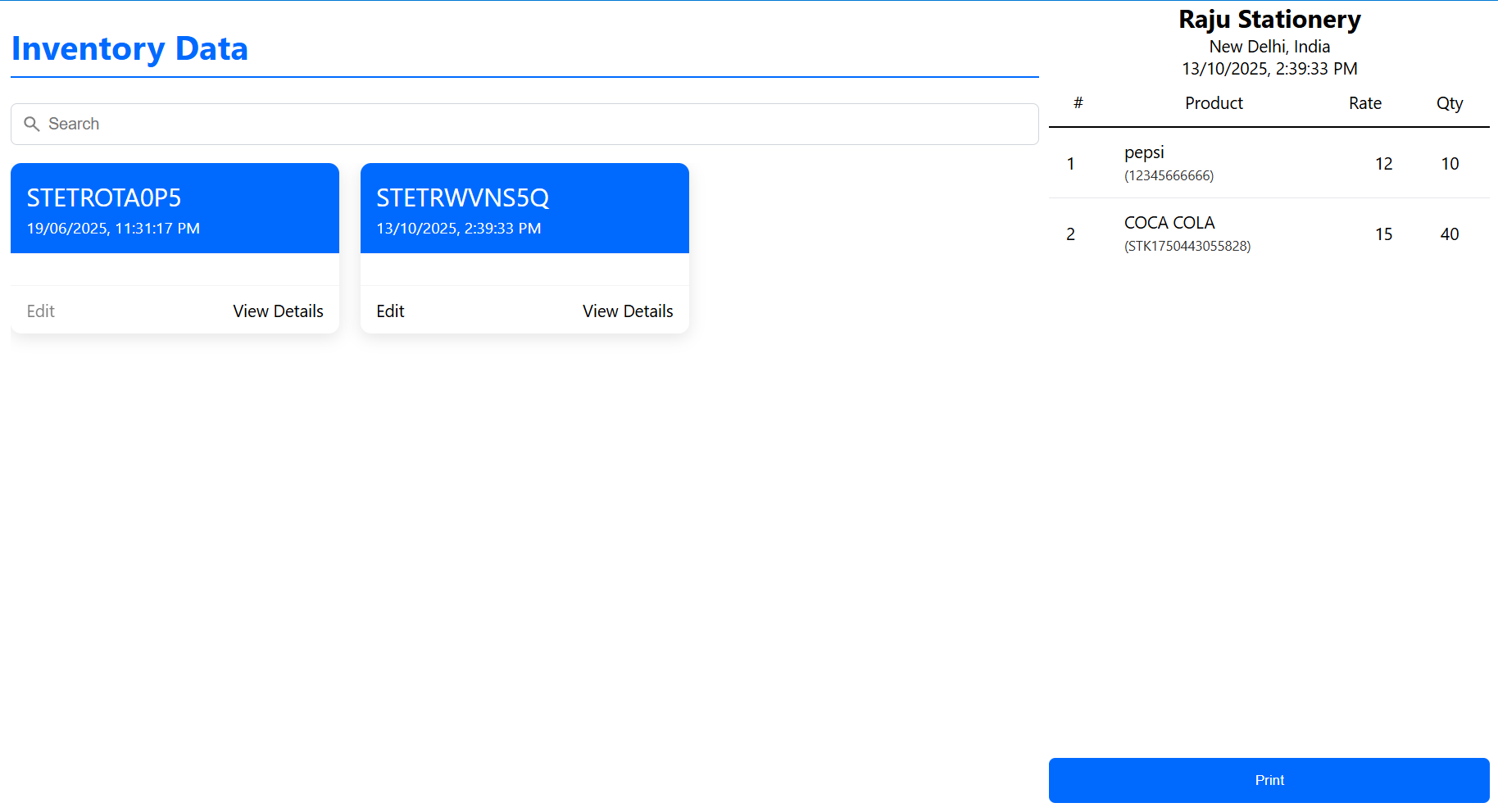This screenshot has width=1498, height=812.
Task: Open the STETRWVNS5Q inventory card header
Action: (x=524, y=207)
